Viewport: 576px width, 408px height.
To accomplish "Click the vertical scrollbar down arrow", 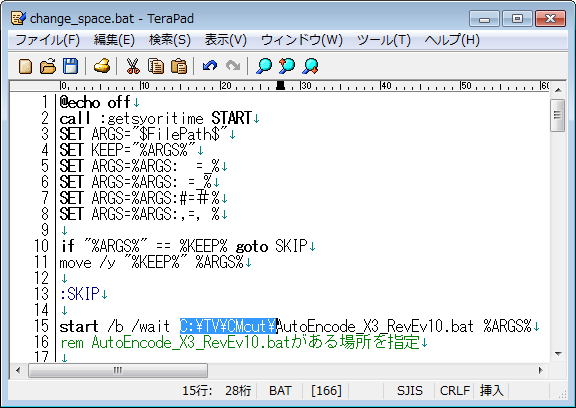I will click(558, 354).
